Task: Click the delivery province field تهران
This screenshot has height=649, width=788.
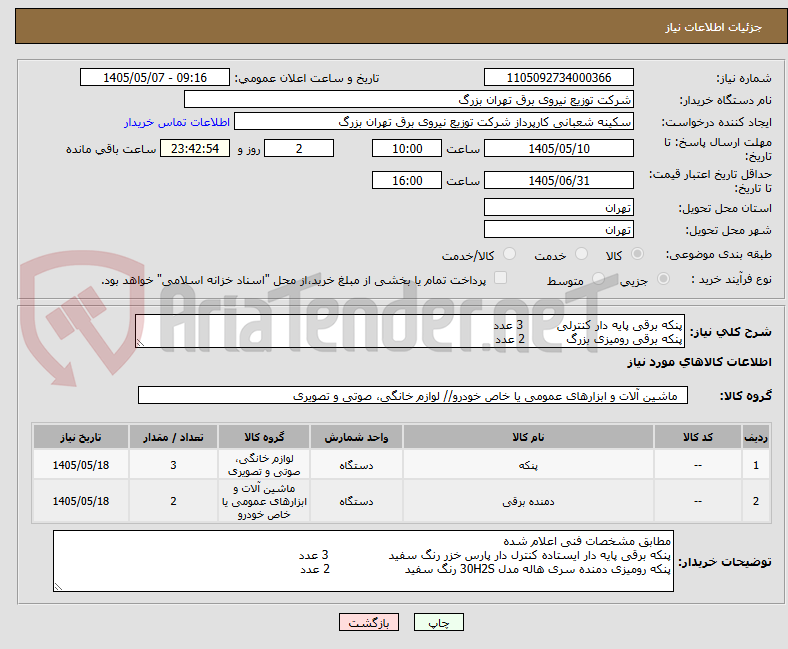Action: click(x=558, y=207)
